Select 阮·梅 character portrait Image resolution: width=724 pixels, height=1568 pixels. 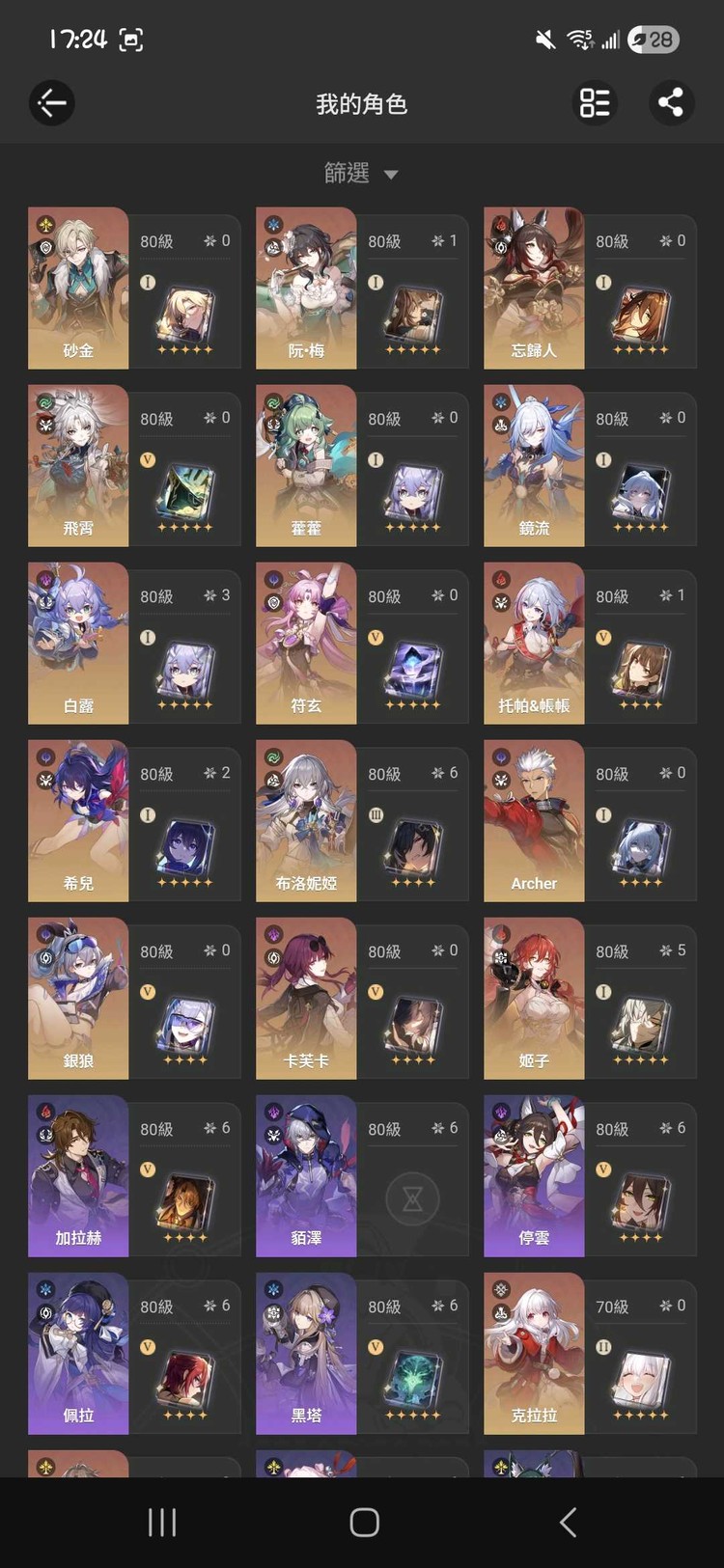306,288
